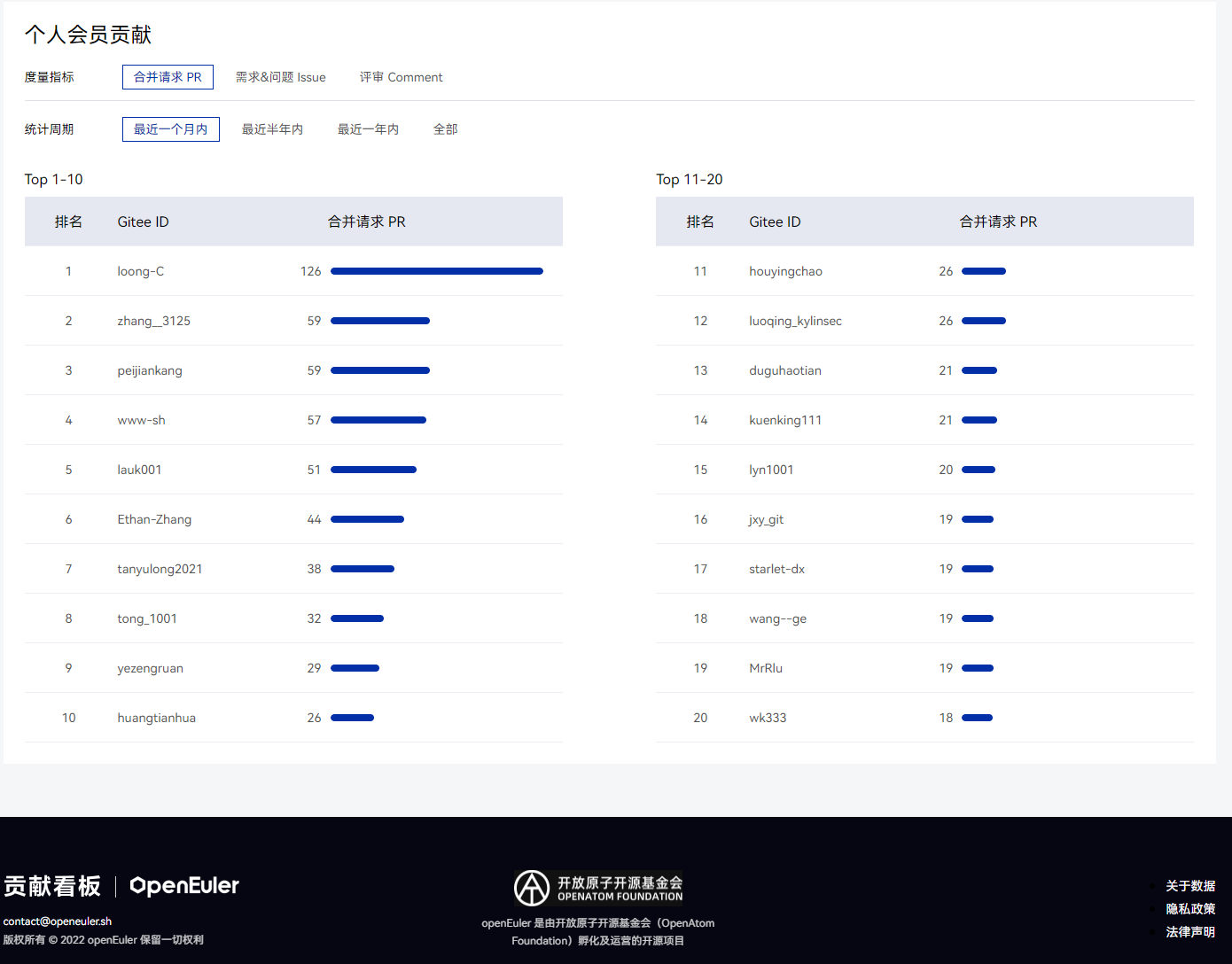Screen dimensions: 1232x964
Task: Choose 最近半年内 statistics period
Action: 272,129
